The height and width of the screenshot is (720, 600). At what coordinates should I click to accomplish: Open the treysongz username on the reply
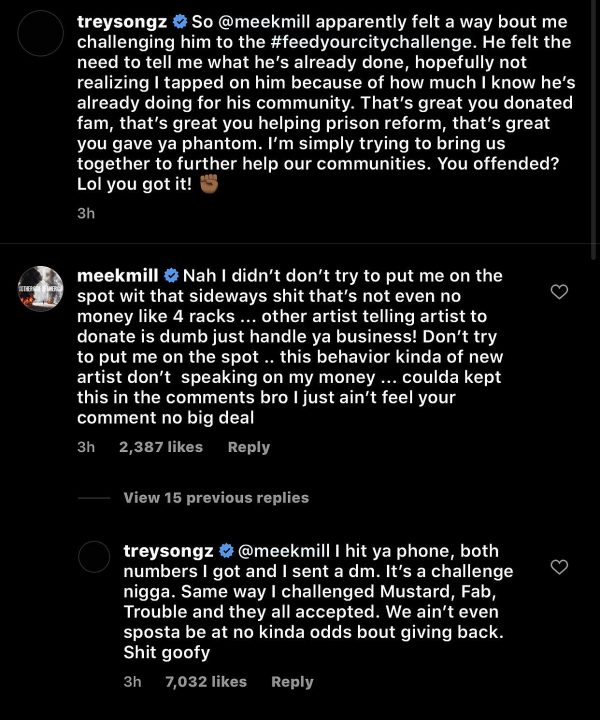tap(169, 551)
